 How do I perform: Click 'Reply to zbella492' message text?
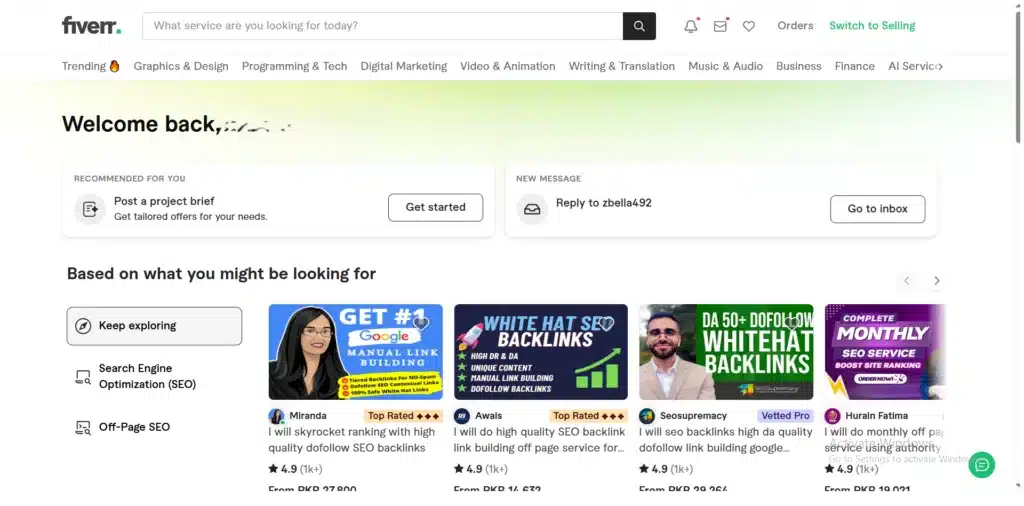[603, 203]
